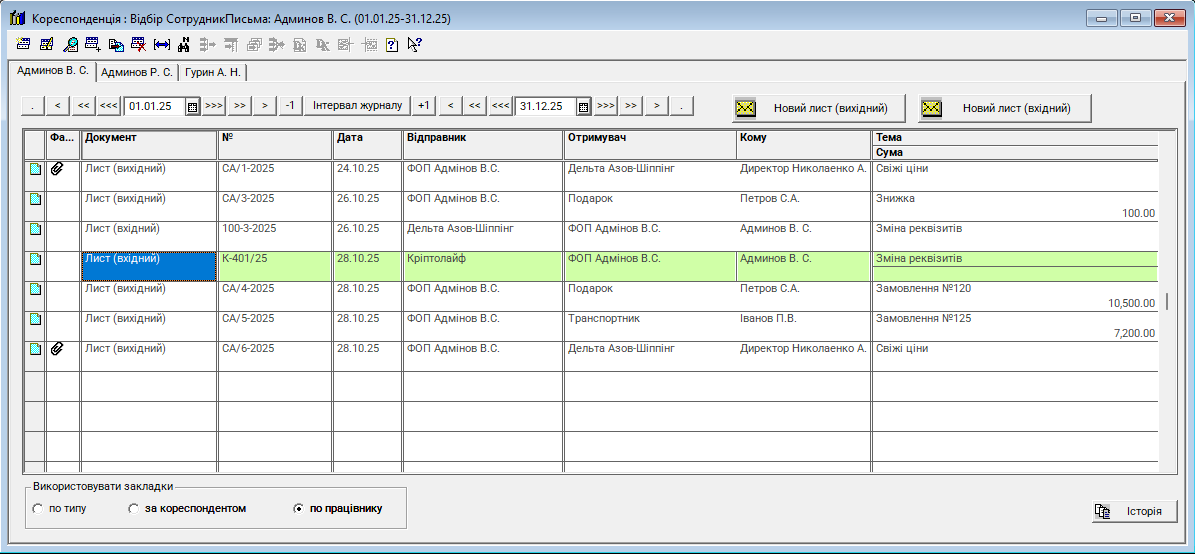Image resolution: width=1195 pixels, height=554 pixels.
Task: Choose the 'по працівнику' radio button
Action: [298, 509]
